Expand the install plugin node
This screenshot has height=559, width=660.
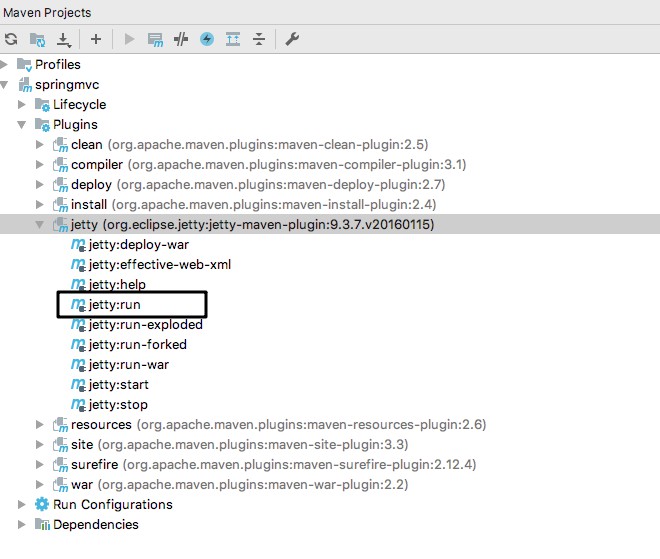click(40, 205)
